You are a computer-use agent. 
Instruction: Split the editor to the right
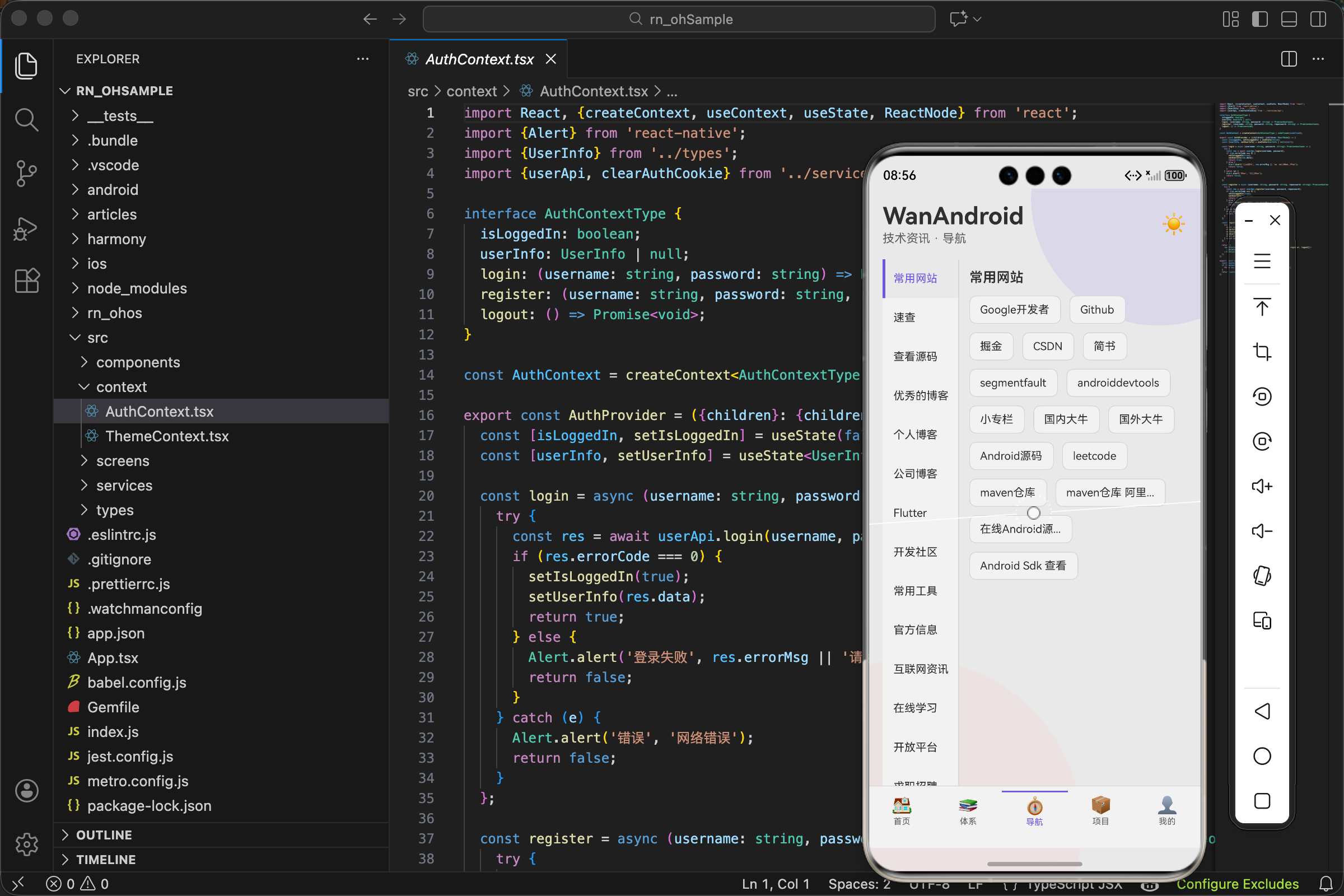[1289, 59]
